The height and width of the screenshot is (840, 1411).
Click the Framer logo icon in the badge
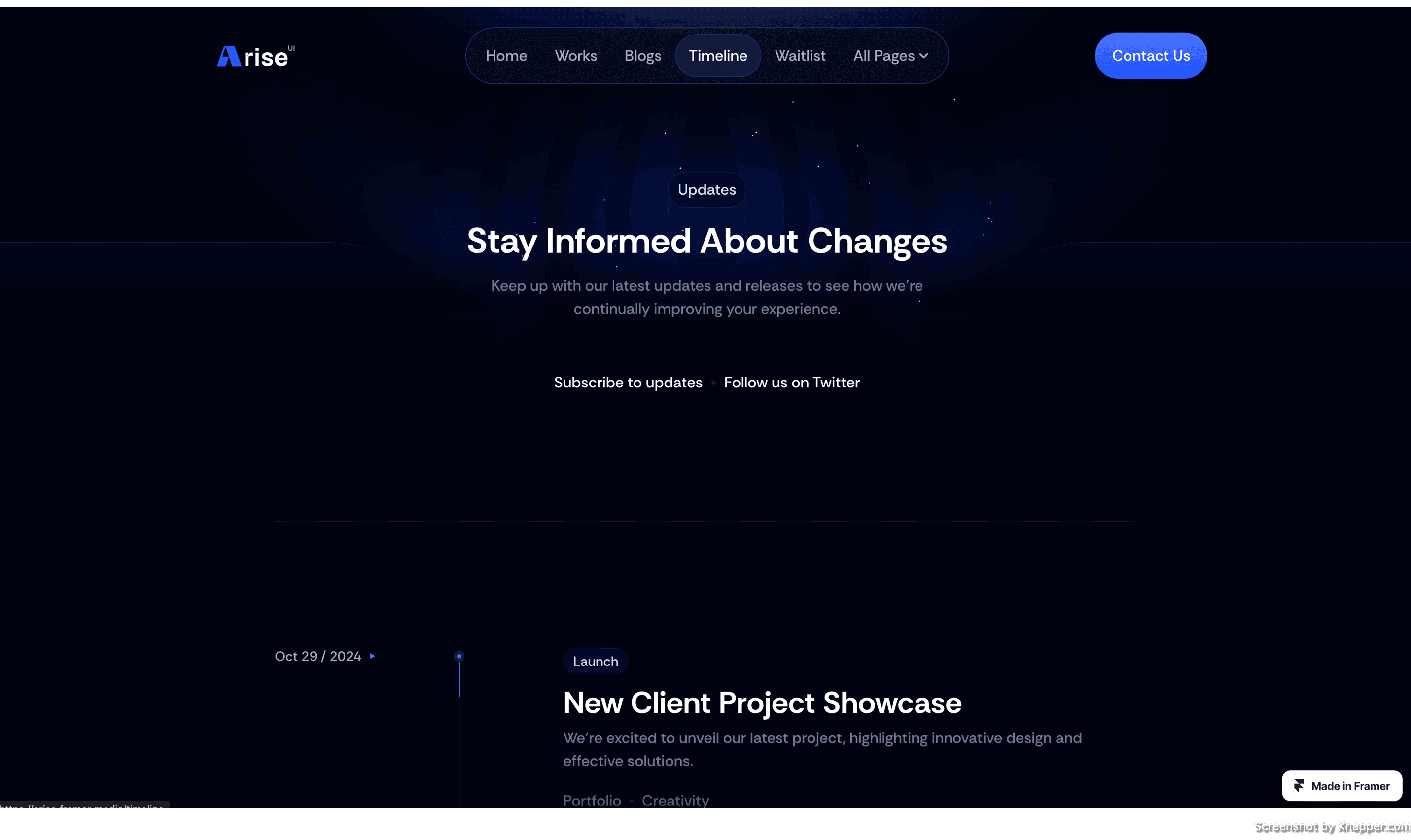(1299, 786)
